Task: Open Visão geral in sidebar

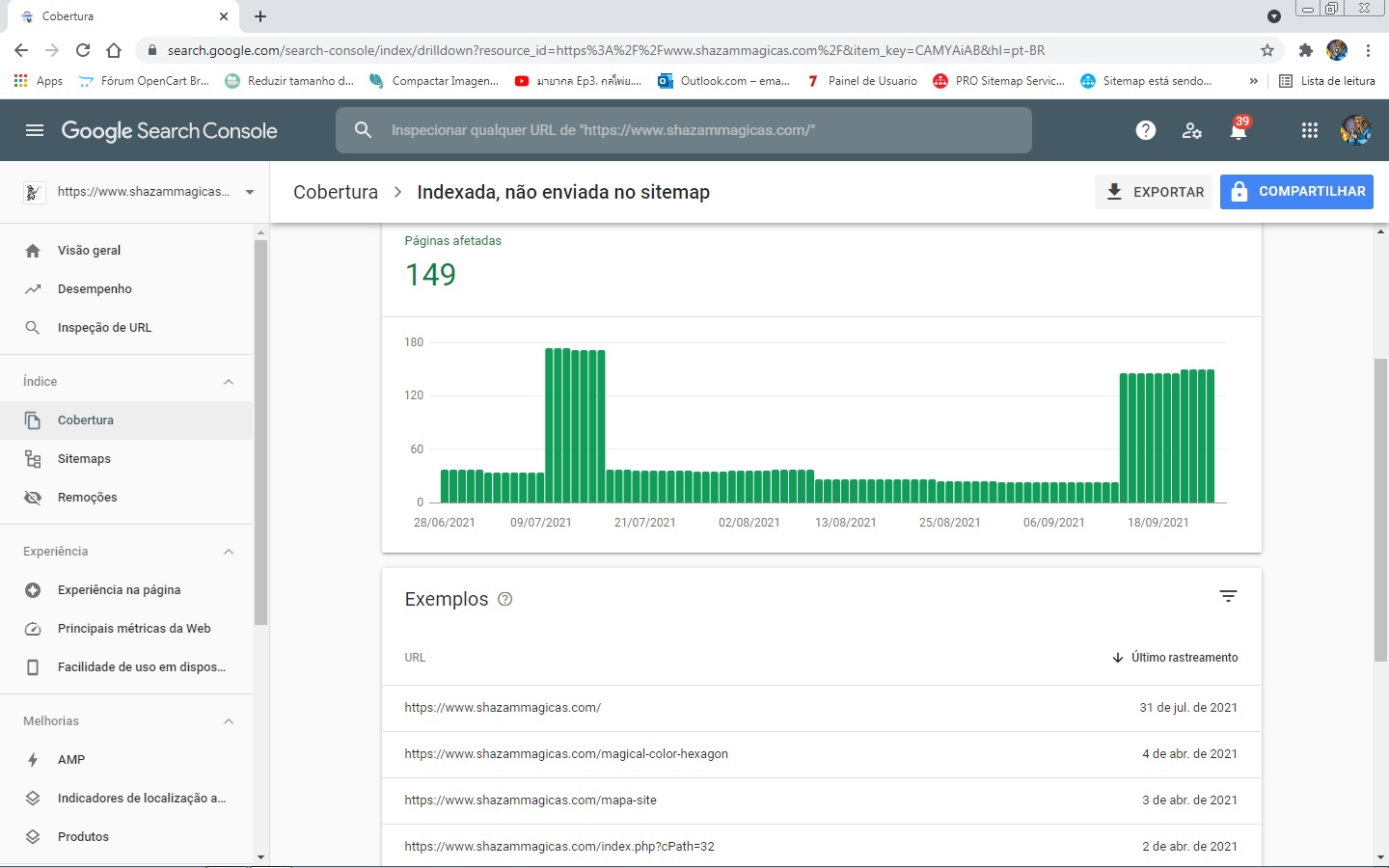Action: click(x=126, y=251)
